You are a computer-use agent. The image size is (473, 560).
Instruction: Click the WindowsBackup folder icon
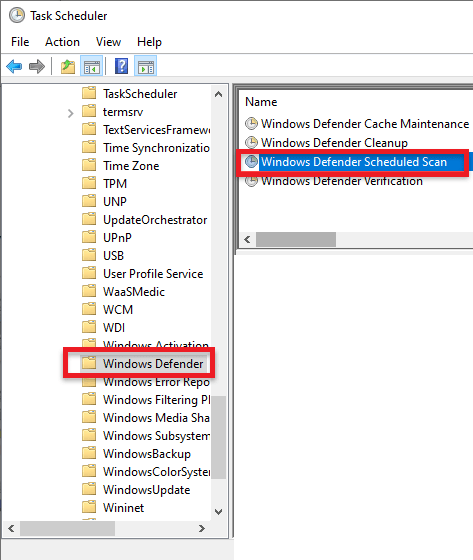tap(89, 453)
